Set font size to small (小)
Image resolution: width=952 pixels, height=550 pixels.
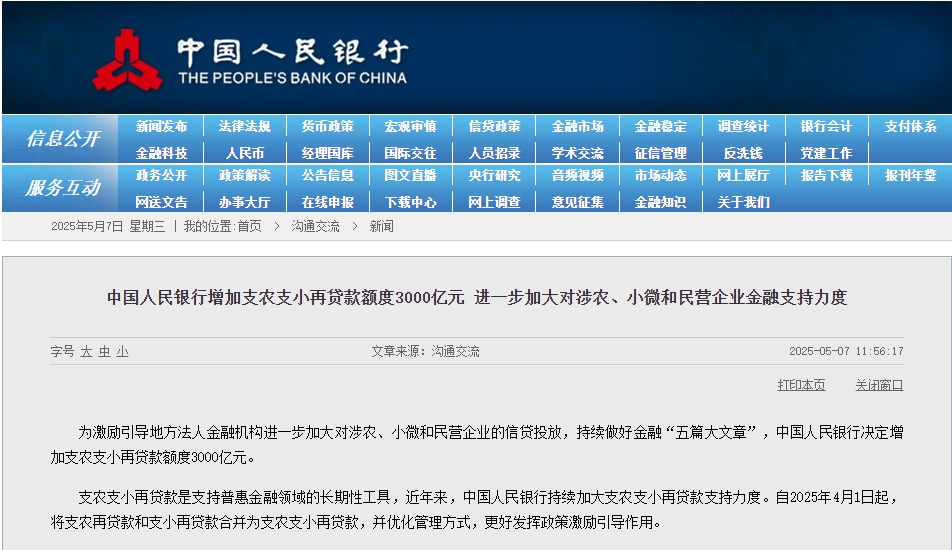(122, 352)
